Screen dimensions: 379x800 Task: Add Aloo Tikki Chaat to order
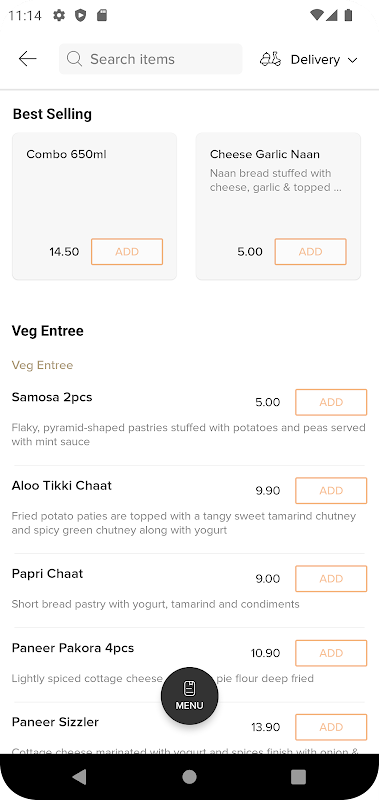point(331,490)
